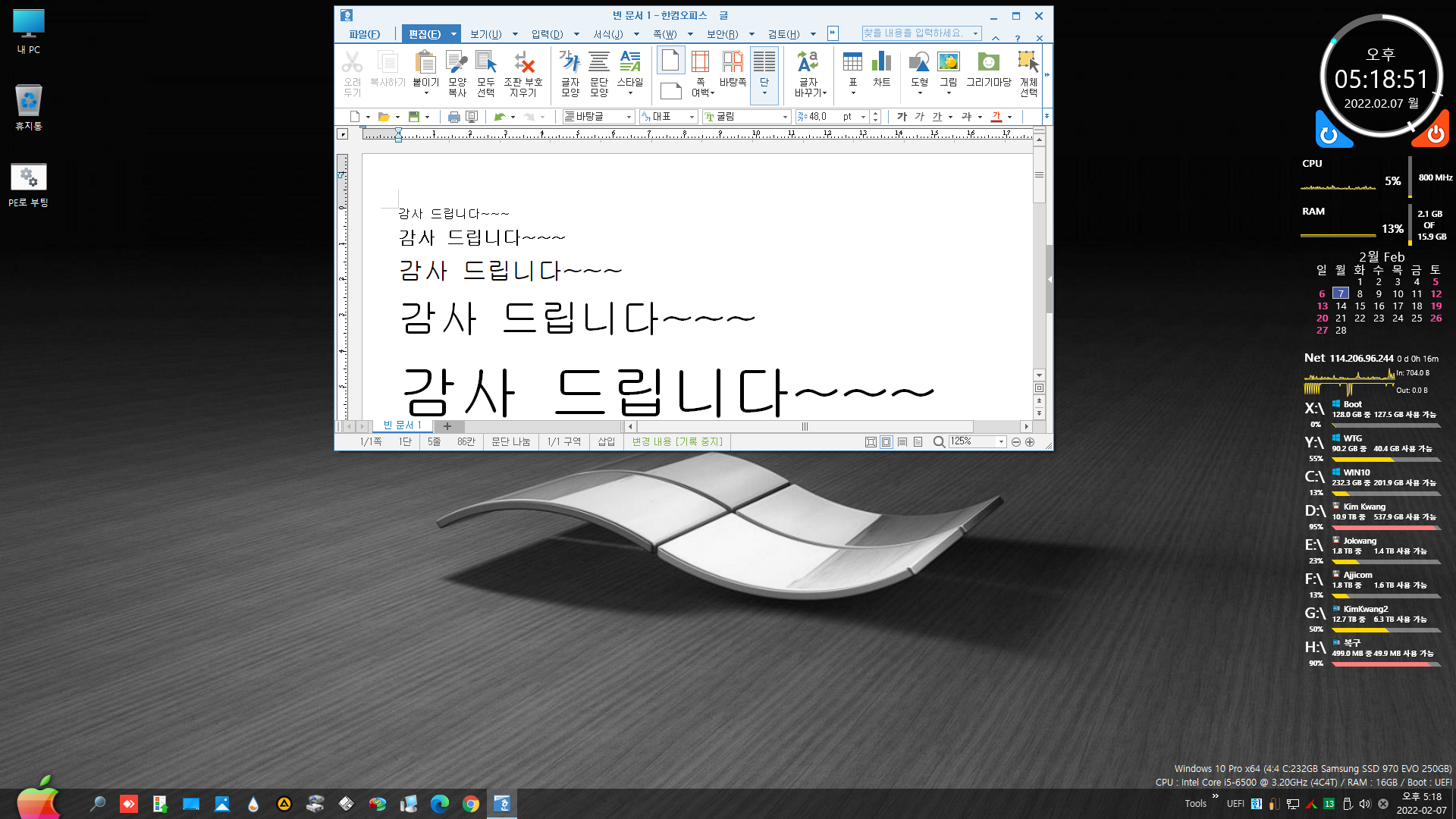Open Character Shape (글자 모양) dialog

pyautogui.click(x=570, y=74)
